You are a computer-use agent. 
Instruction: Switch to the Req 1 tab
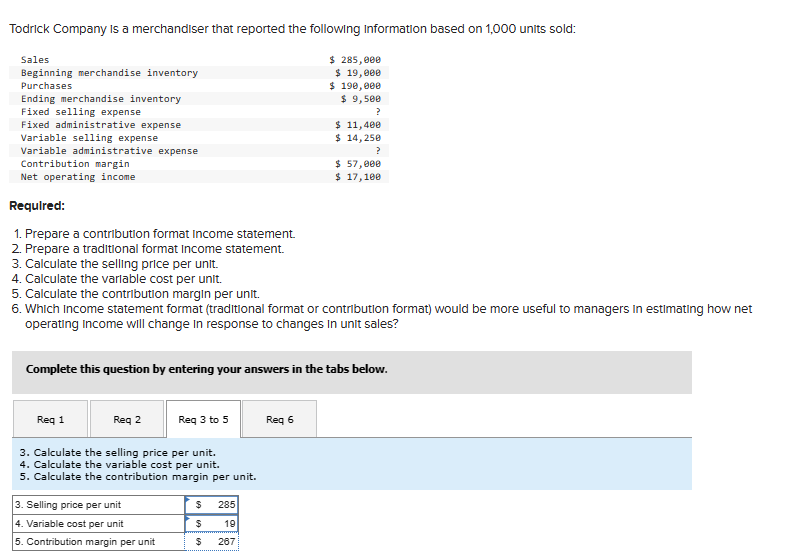point(50,419)
